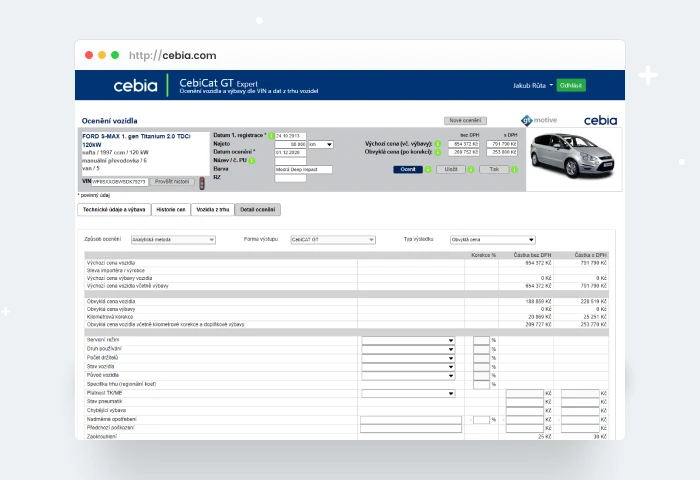Click the Obvyklá cena s DPH value field
The height and width of the screenshot is (480, 700).
click(502, 152)
